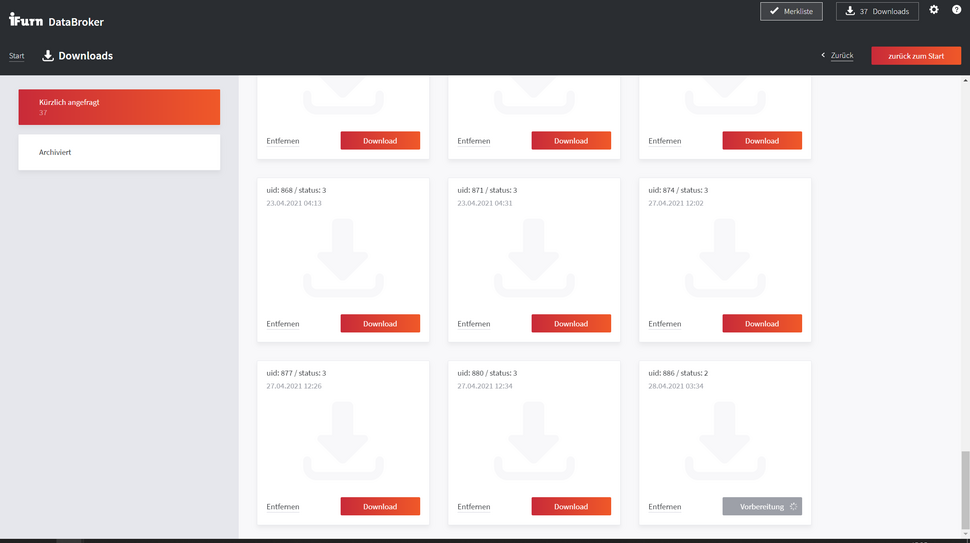
Task: Go back via the Zurück link
Action: (x=841, y=56)
